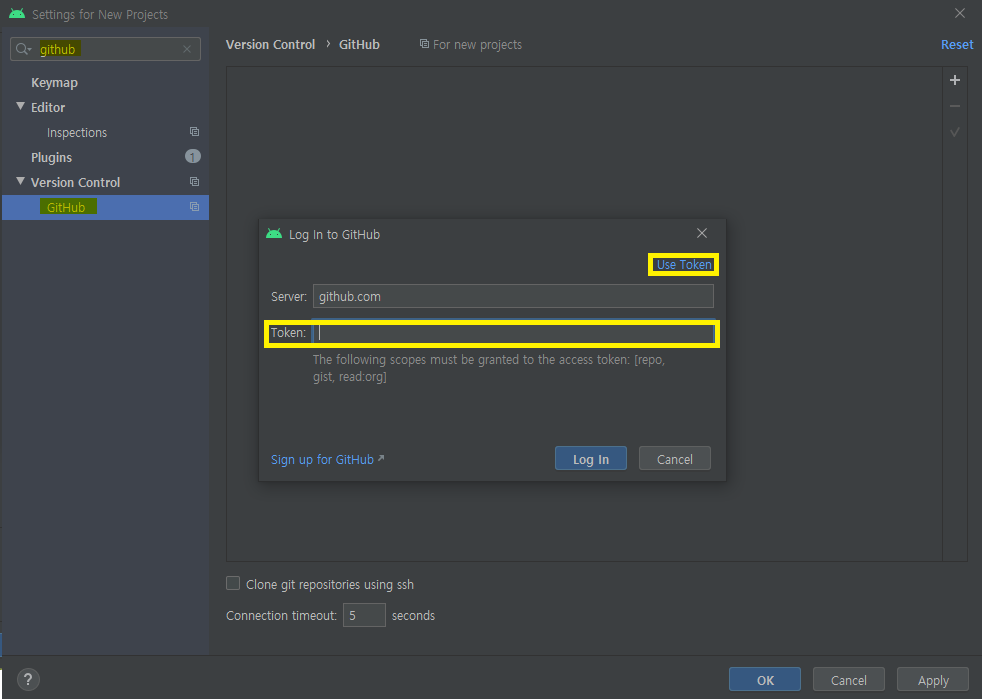Click the required scopes hint text
982x699 pixels.
(488, 368)
